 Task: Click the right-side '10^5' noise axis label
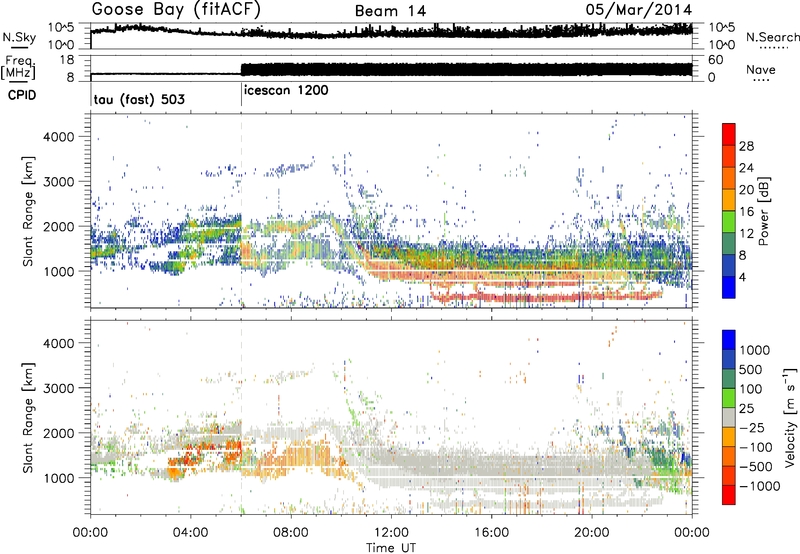(x=721, y=28)
